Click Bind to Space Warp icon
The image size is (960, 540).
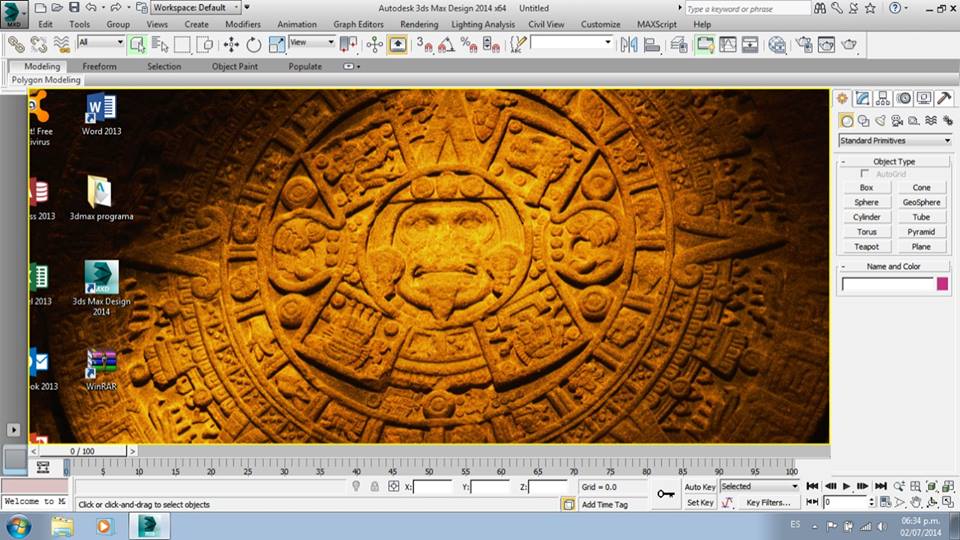click(x=61, y=45)
